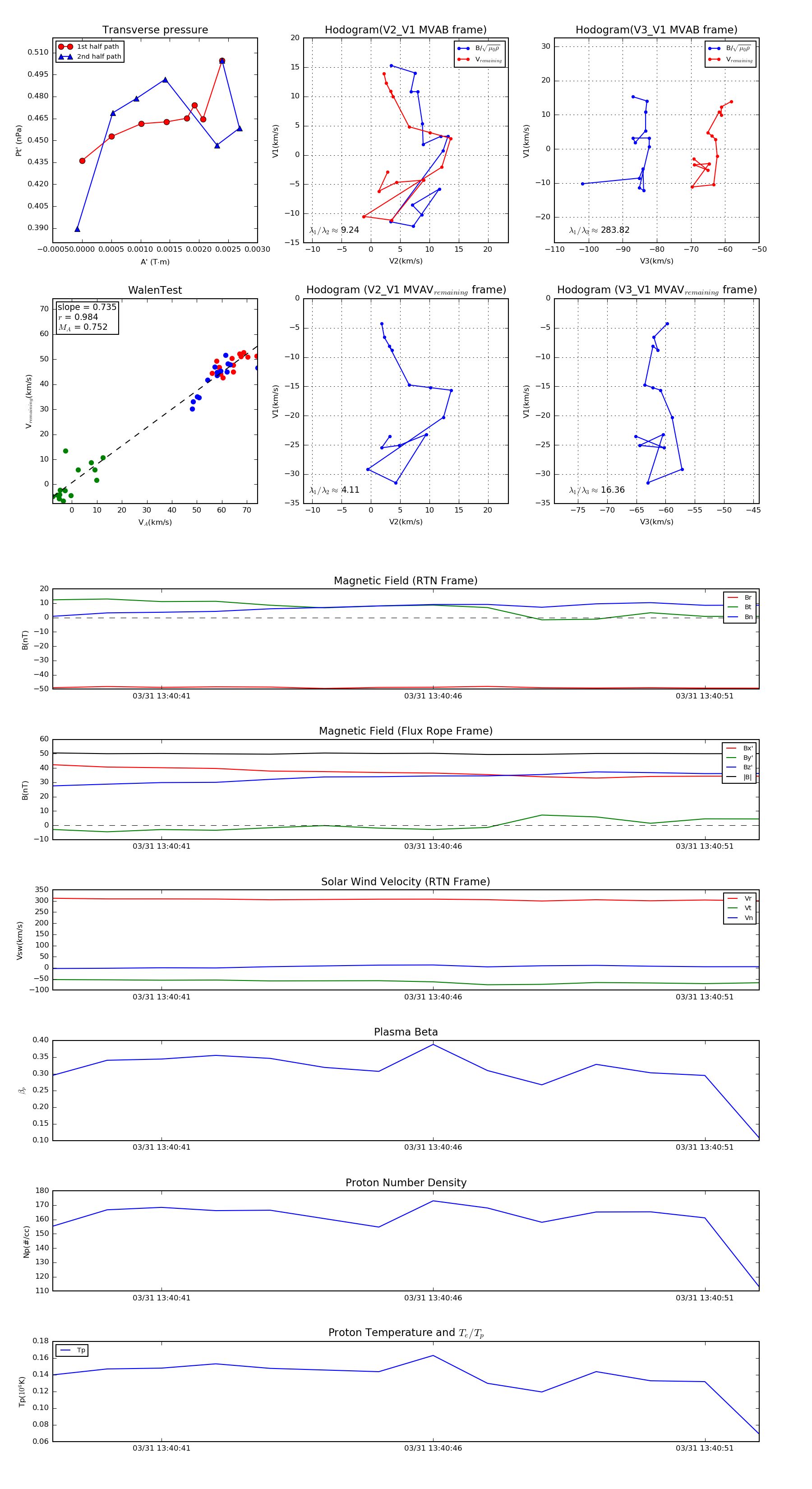Click the 'Magnetic Field (Flux Rope Frame)' title
This screenshot has height=1489, width=812.
(405, 731)
